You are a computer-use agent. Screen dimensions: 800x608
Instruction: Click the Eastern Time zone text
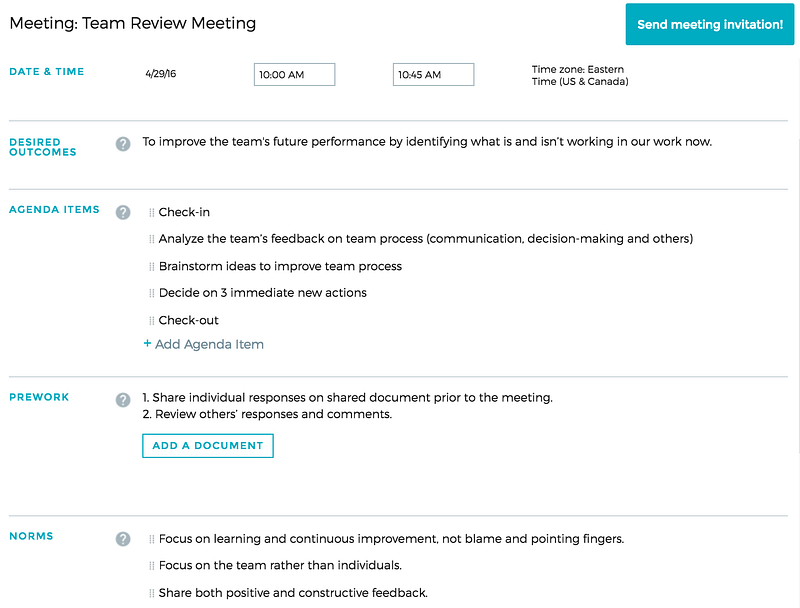(580, 75)
